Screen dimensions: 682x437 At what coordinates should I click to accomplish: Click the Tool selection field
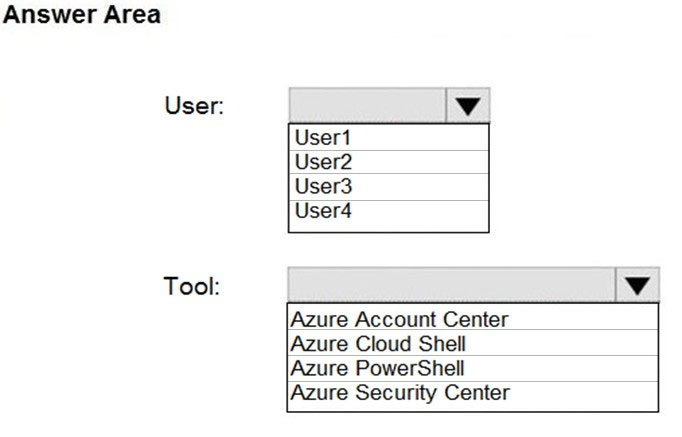pos(451,285)
